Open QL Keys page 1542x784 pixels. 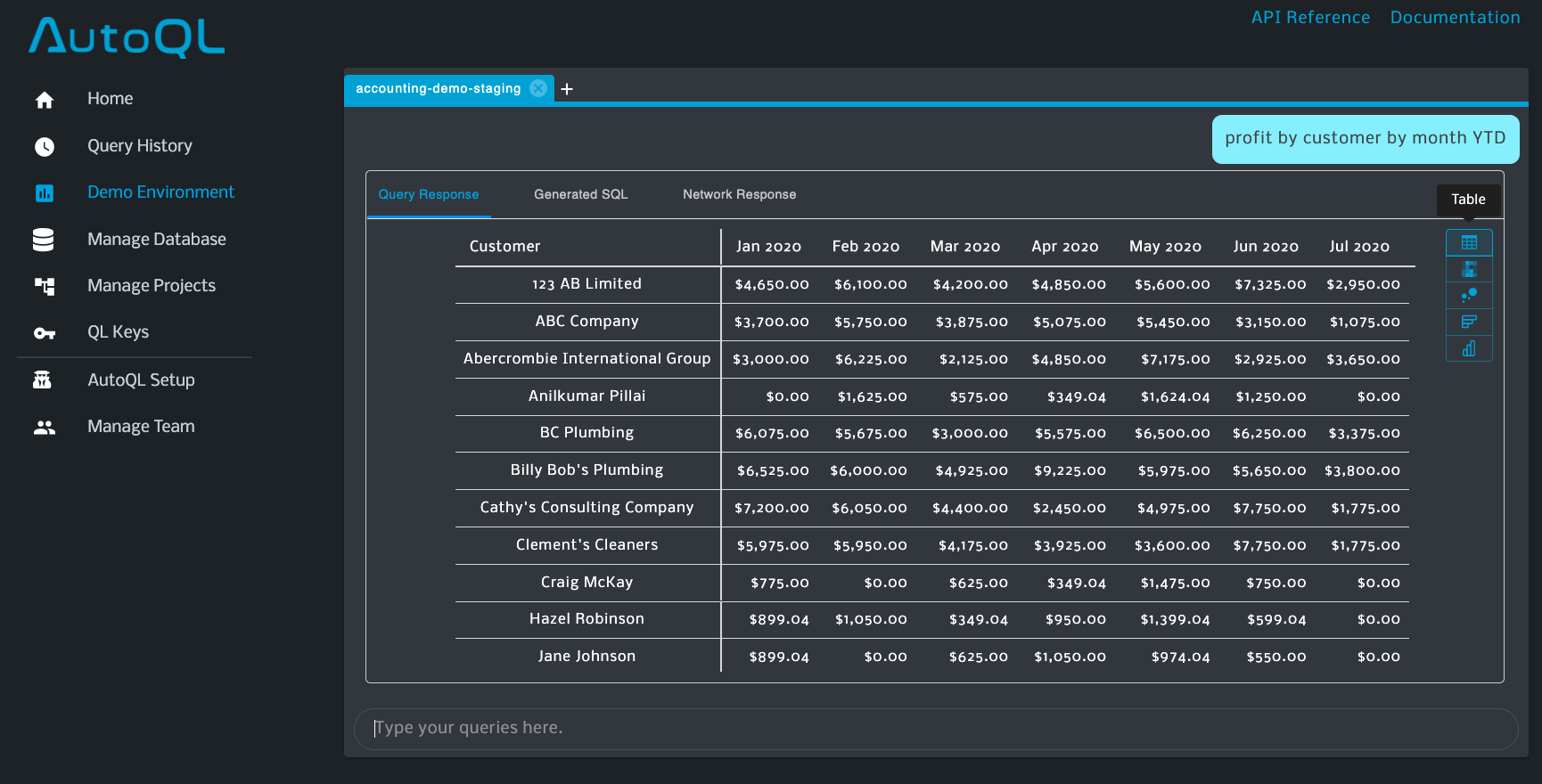coord(119,331)
